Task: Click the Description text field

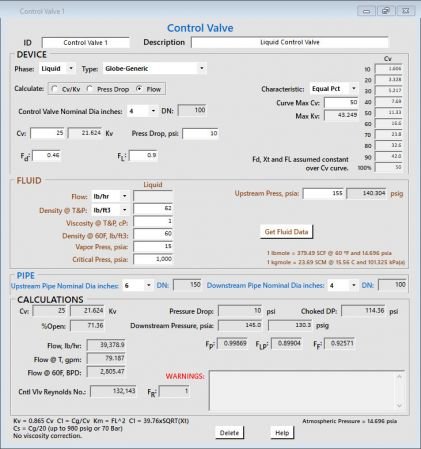Action: click(290, 42)
